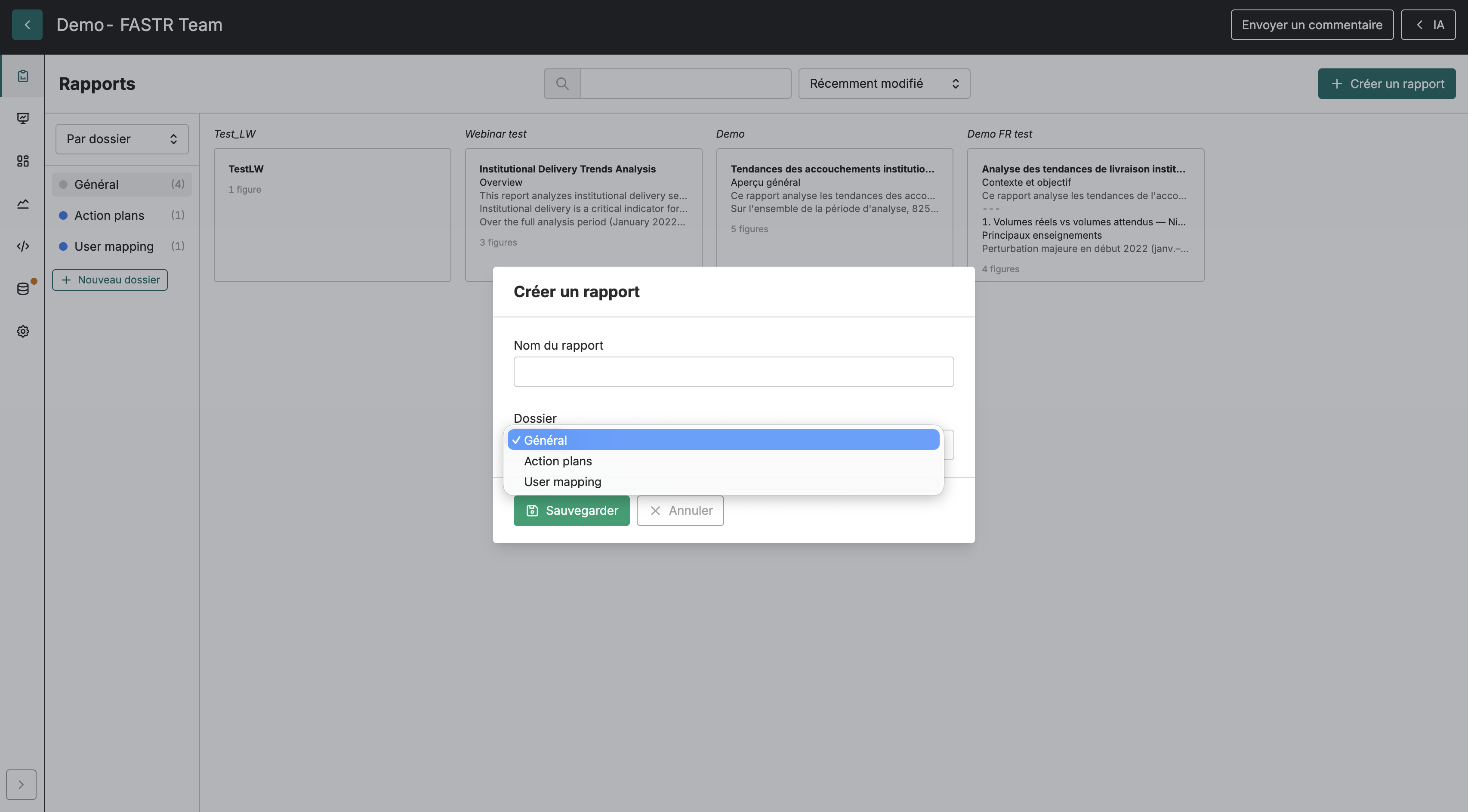1468x812 pixels.
Task: Click Envoyer un commentaire button
Action: coord(1312,25)
